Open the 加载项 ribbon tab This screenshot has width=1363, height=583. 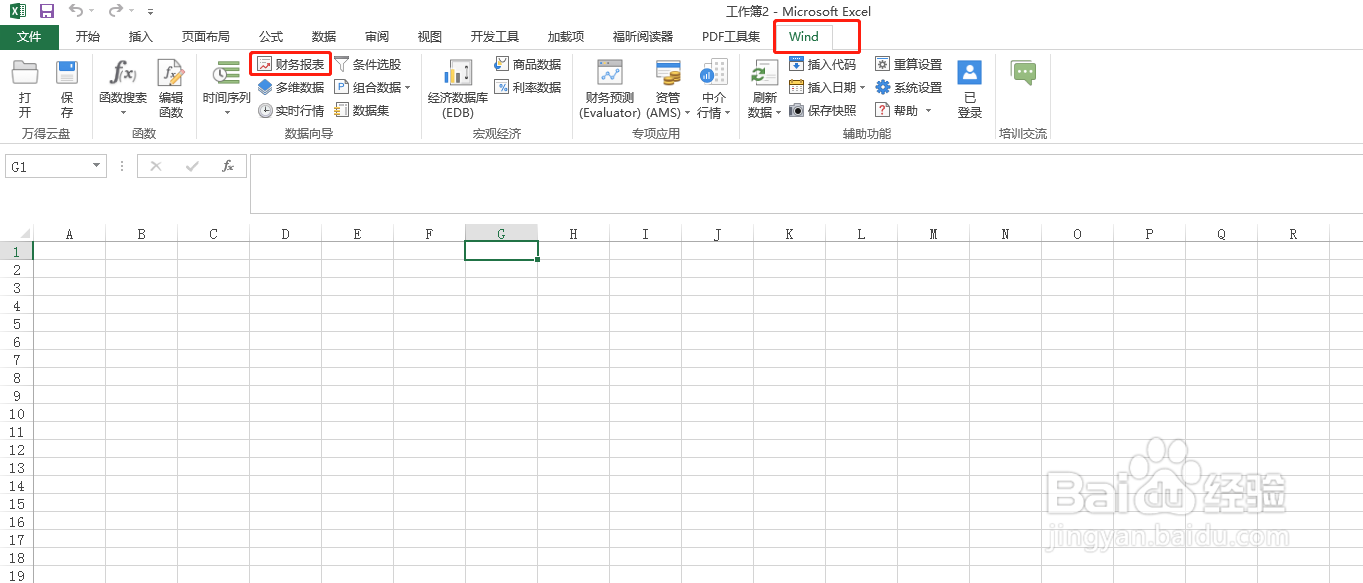565,36
